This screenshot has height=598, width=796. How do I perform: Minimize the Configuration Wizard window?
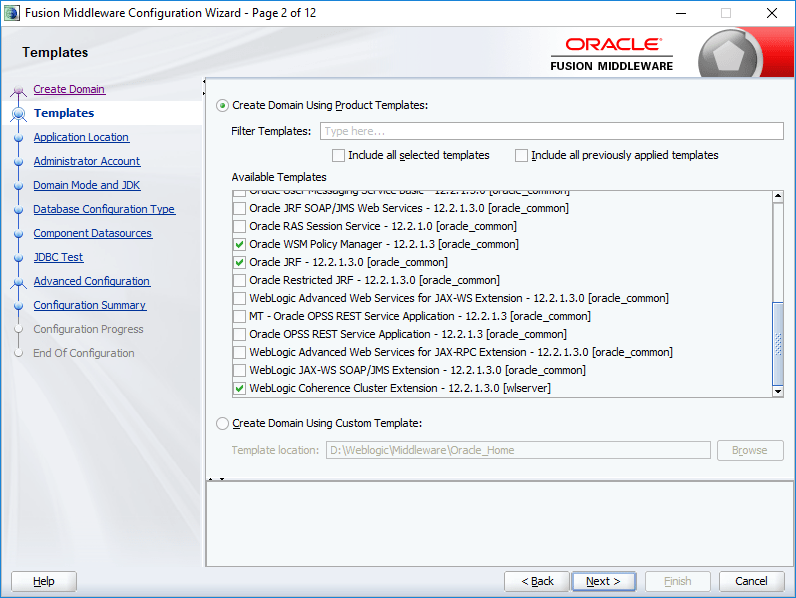pos(681,13)
